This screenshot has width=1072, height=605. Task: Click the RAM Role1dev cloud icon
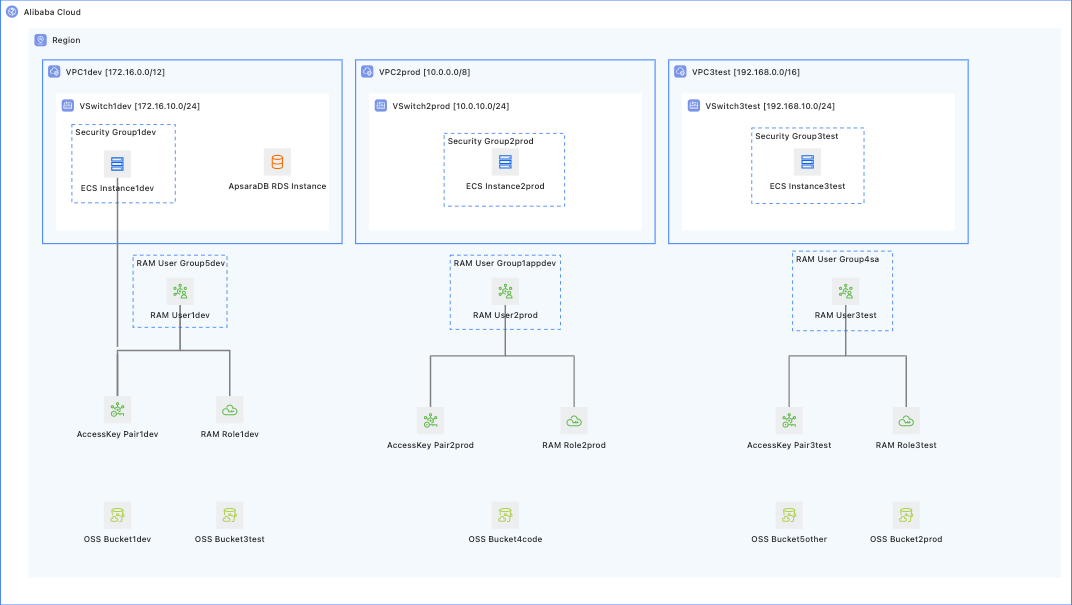230,409
